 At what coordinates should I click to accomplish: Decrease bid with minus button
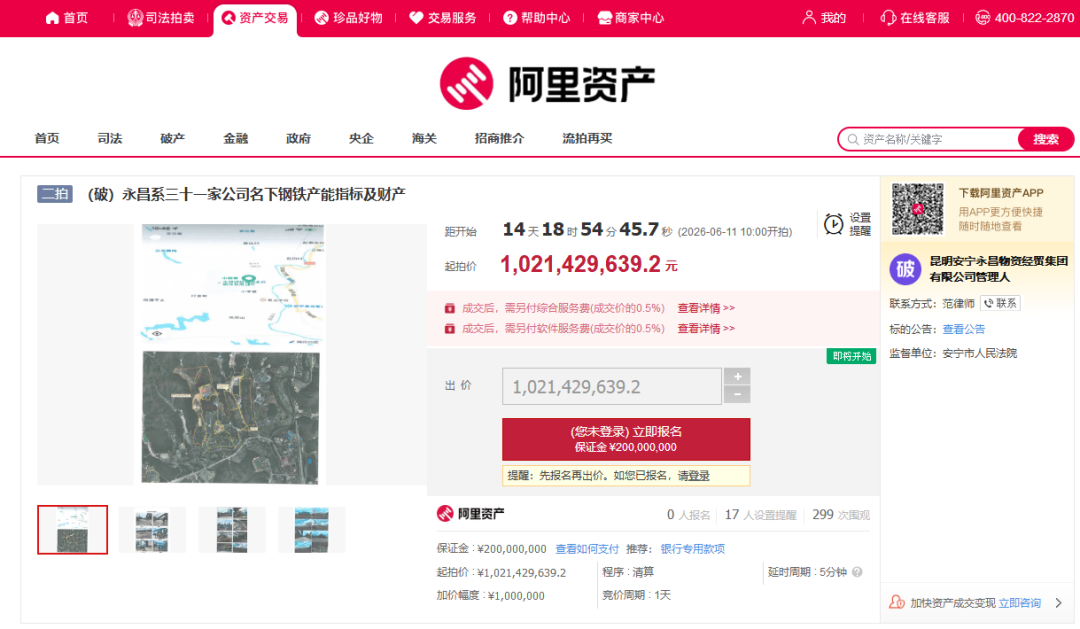[737, 395]
